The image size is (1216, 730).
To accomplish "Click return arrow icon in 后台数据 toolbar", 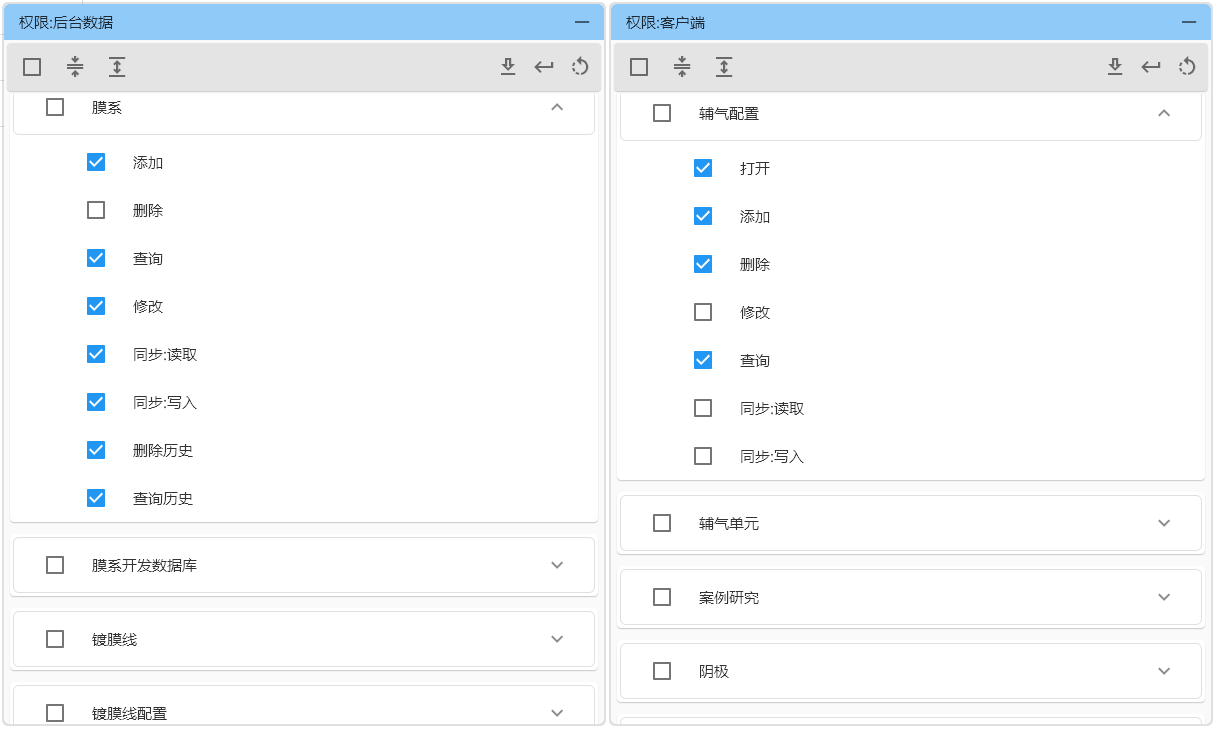I will pyautogui.click(x=544, y=67).
